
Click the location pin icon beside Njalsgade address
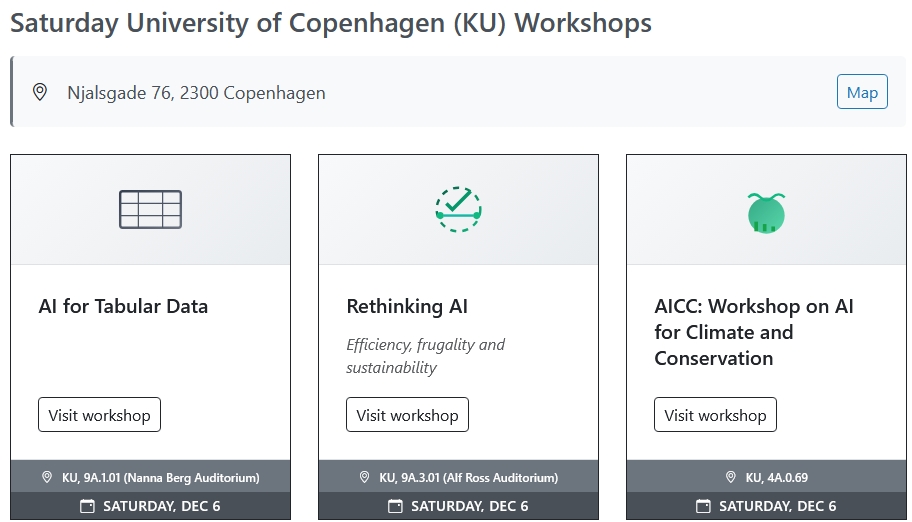click(x=40, y=93)
